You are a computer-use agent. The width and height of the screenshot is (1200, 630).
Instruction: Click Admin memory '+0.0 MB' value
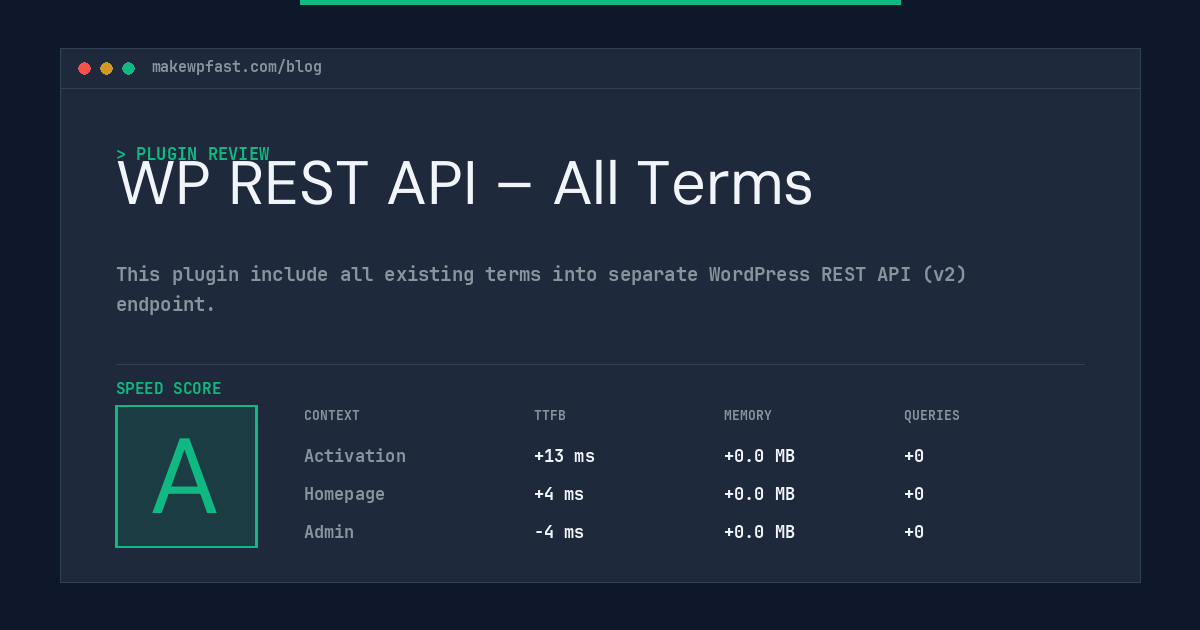pyautogui.click(x=759, y=532)
